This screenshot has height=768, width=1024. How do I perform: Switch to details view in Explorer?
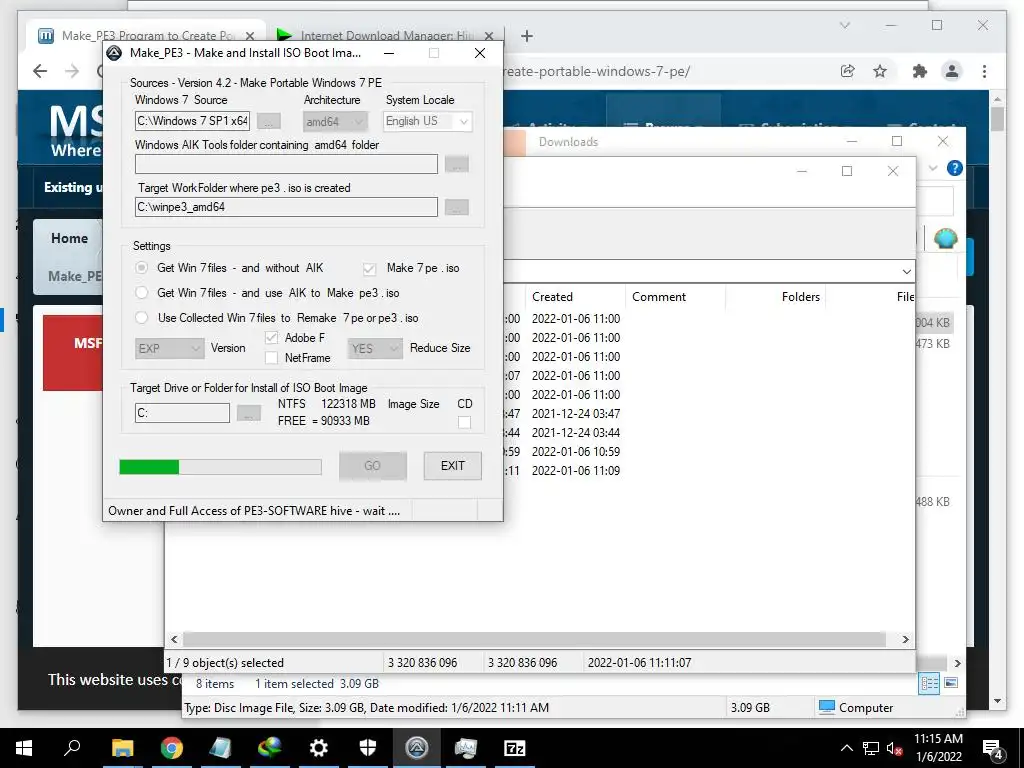pyautogui.click(x=929, y=683)
